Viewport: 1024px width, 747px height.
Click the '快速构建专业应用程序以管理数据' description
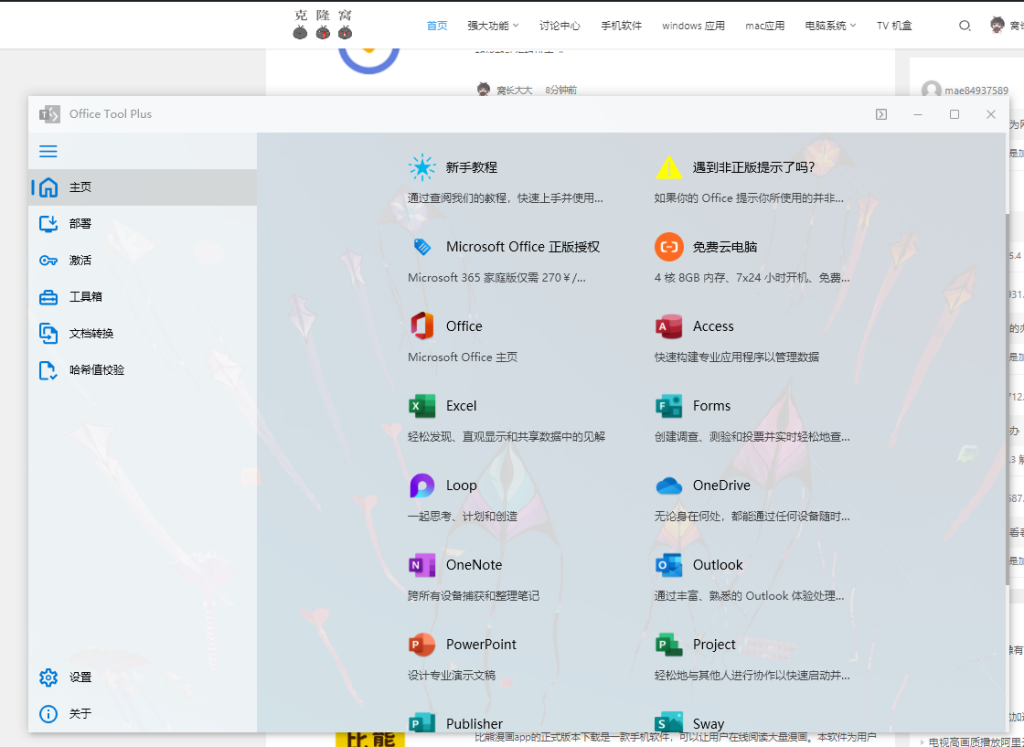point(737,357)
